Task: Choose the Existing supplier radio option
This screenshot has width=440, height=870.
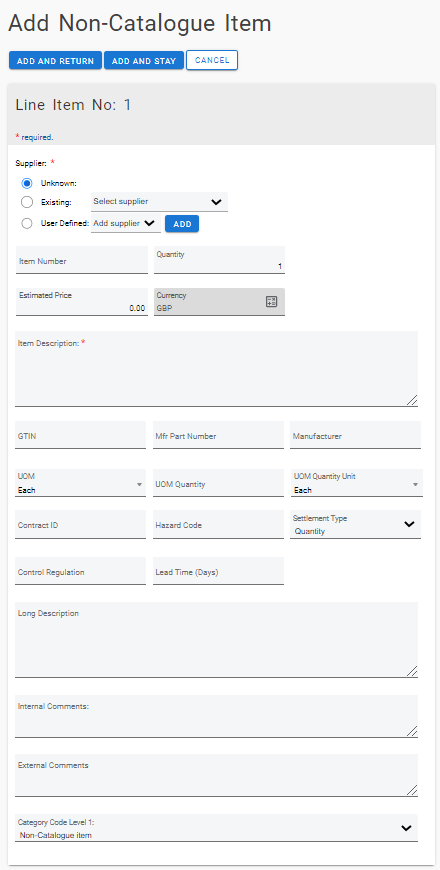Action: pos(27,202)
